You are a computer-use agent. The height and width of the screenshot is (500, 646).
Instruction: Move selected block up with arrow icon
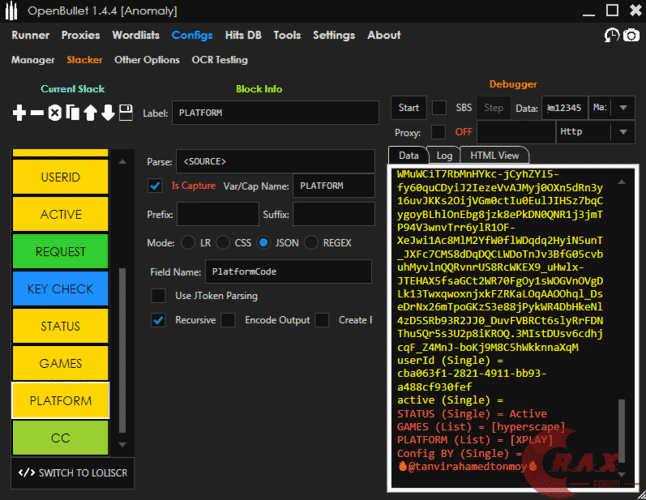tap(90, 113)
